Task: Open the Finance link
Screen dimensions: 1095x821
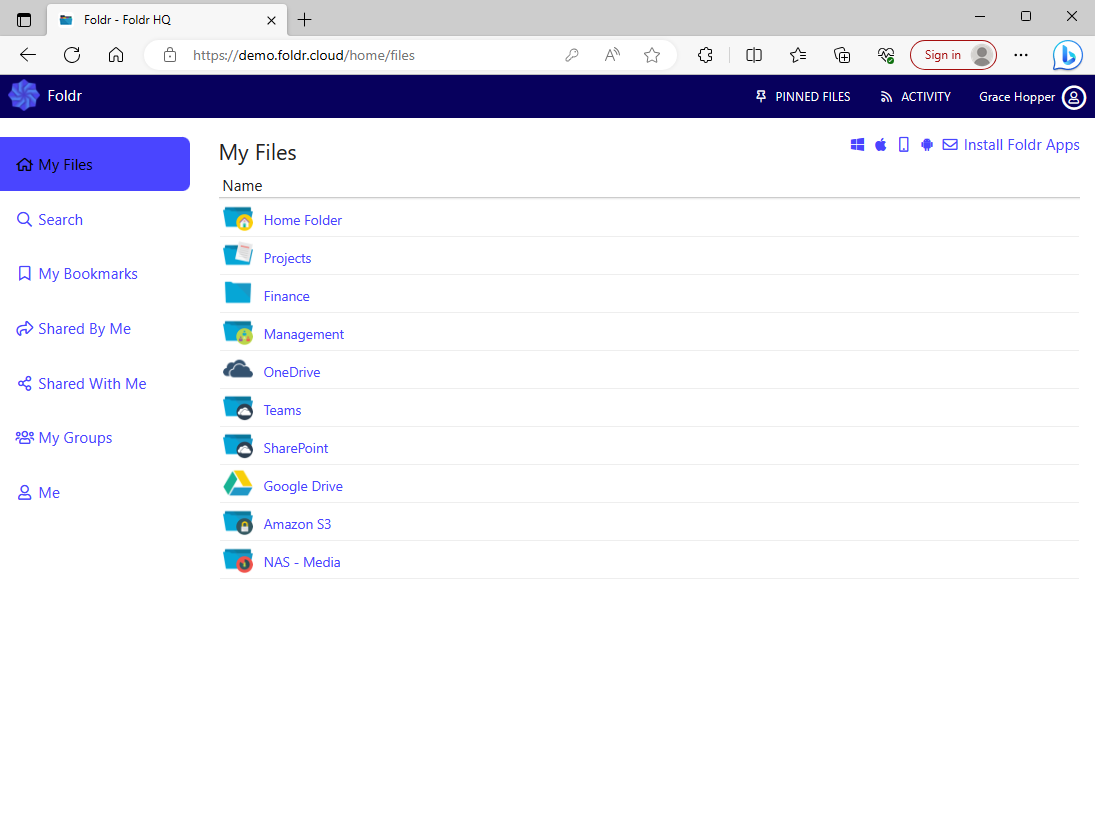Action: (x=286, y=296)
